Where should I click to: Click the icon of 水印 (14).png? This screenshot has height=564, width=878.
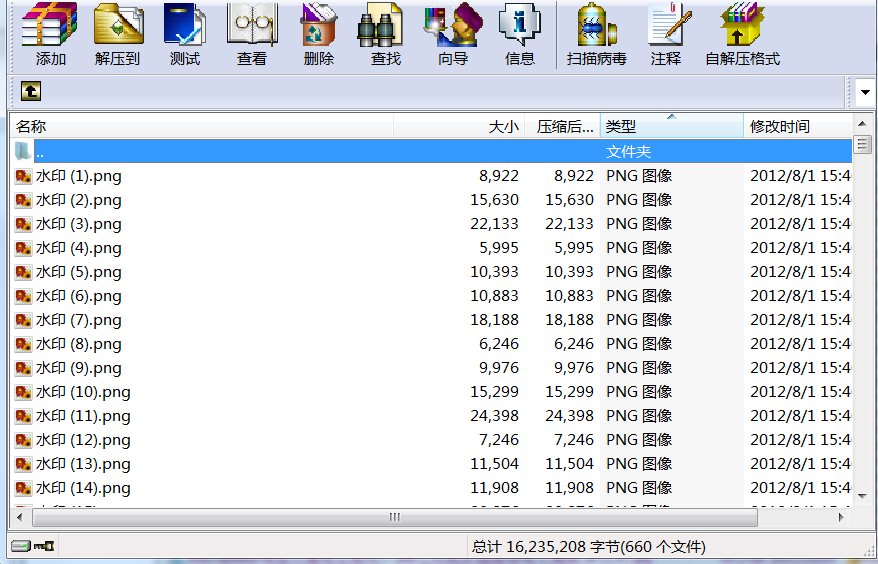[24, 489]
